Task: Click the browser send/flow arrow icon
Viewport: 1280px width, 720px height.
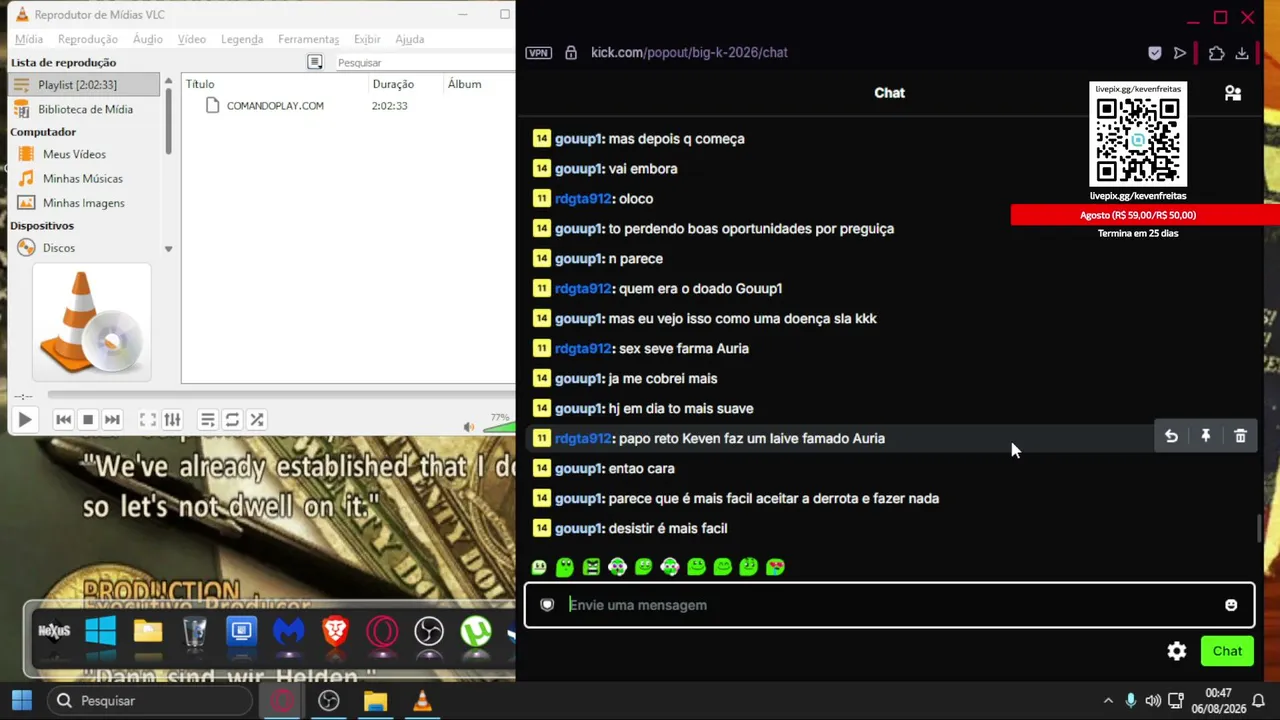Action: point(1180,53)
